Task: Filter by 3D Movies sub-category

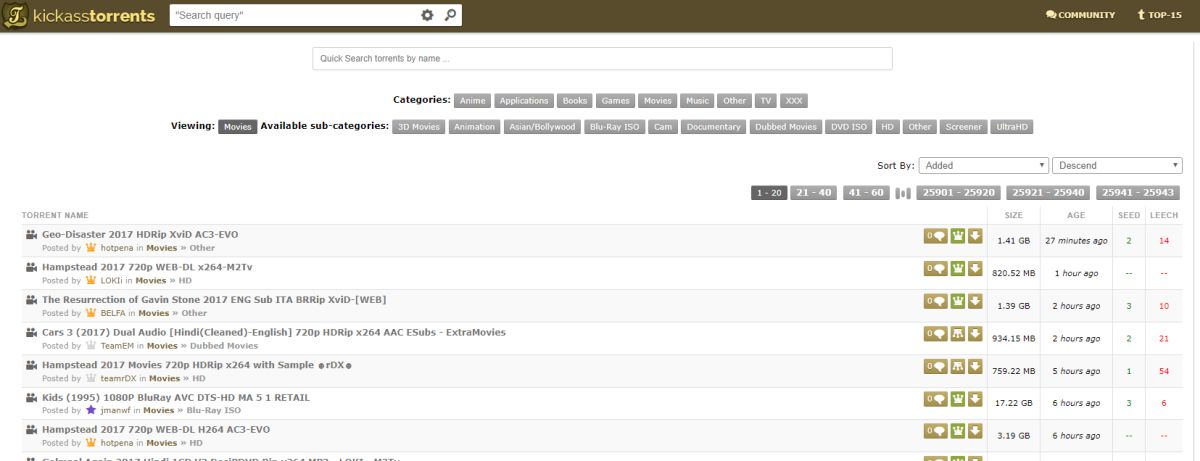Action: 418,127
